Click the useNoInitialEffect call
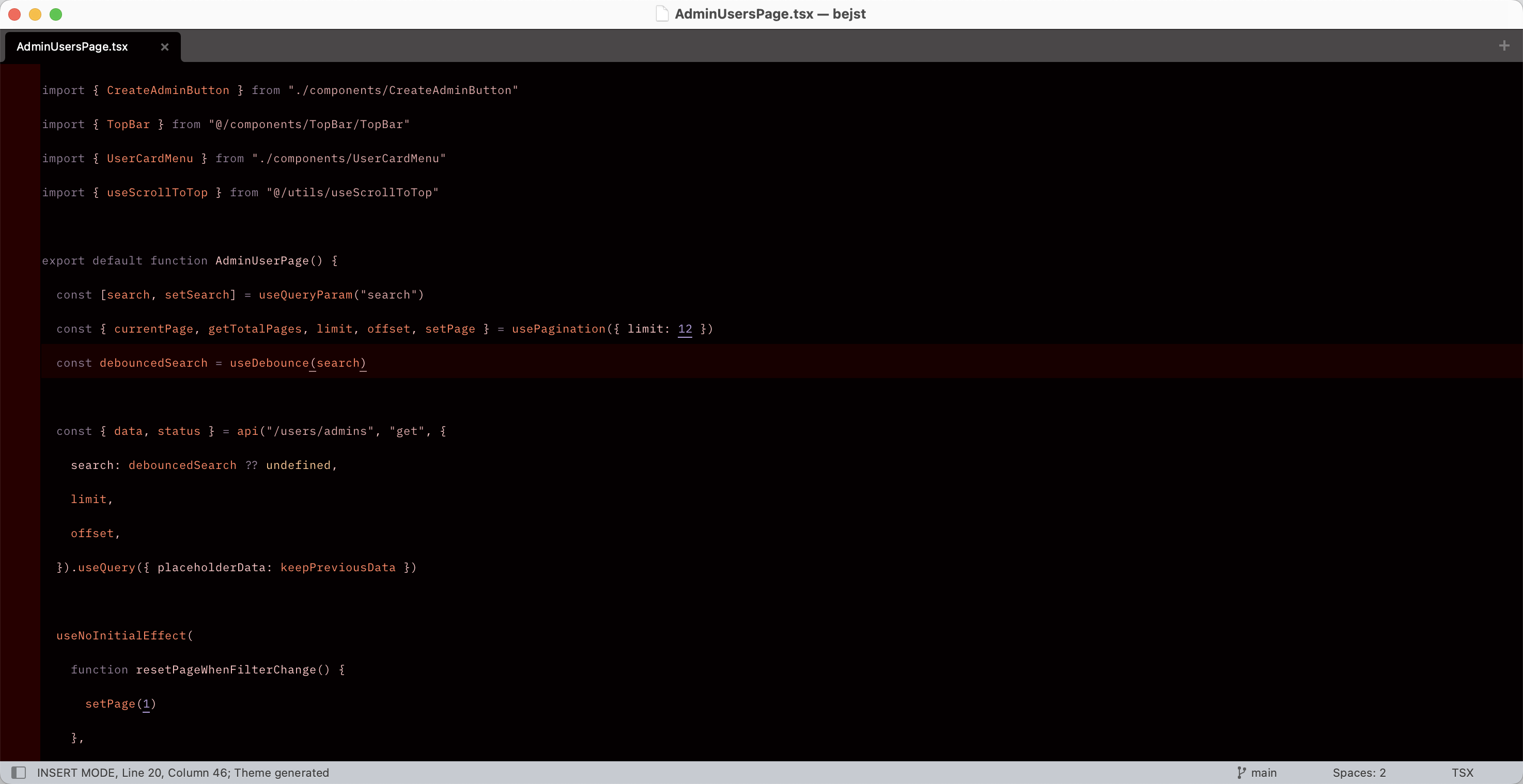 [x=121, y=636]
